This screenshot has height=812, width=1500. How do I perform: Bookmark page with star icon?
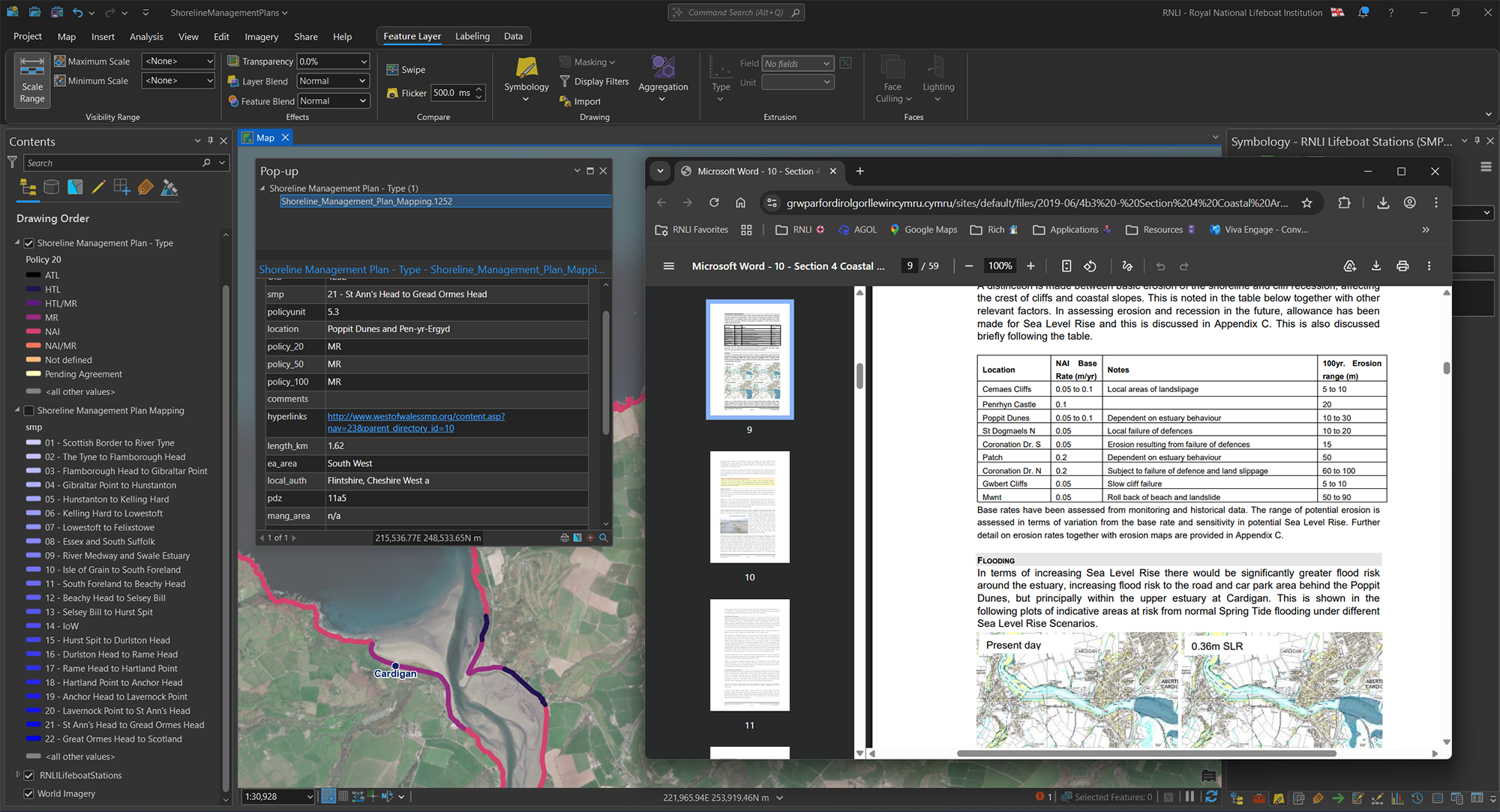click(1307, 202)
